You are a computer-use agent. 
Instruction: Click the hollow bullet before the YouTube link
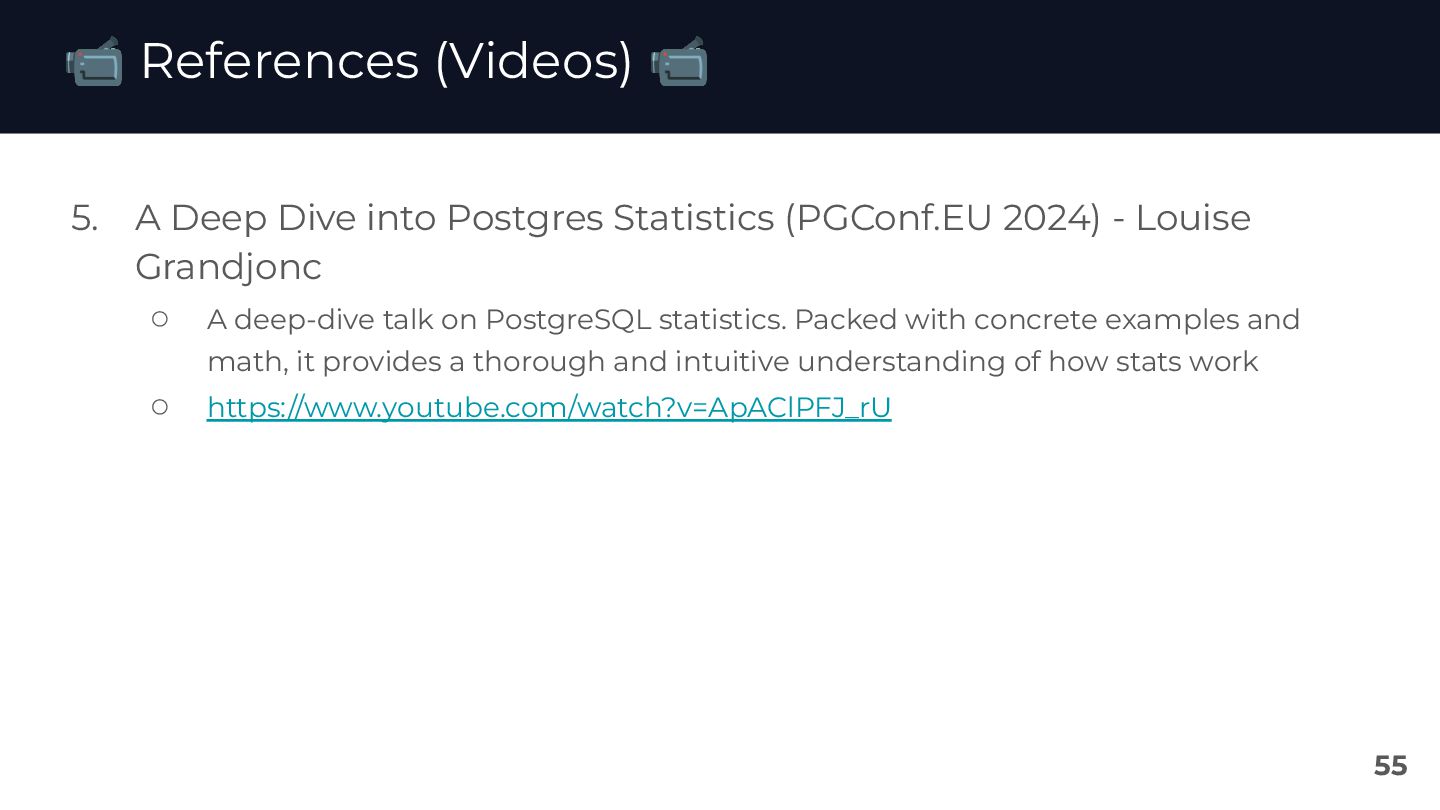pos(159,407)
